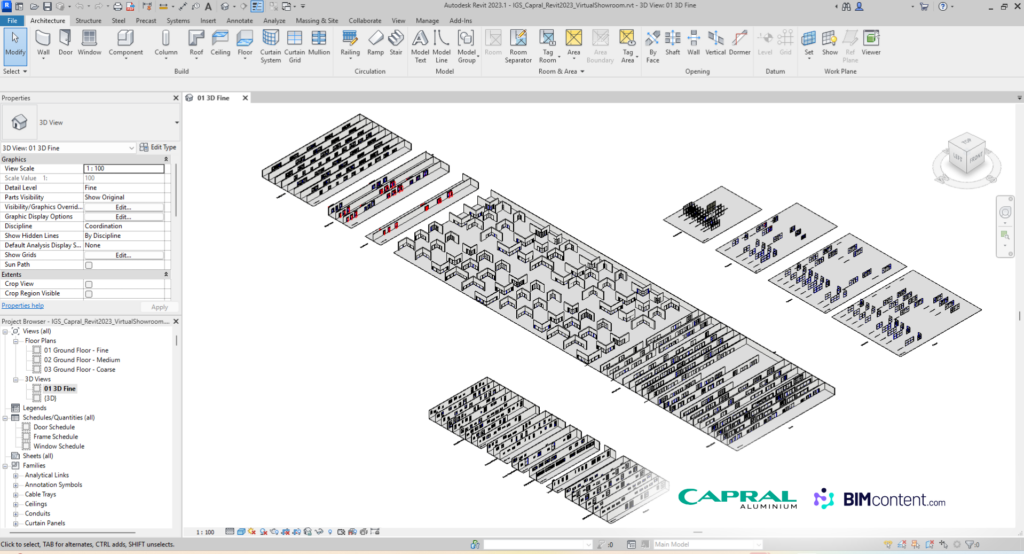Select the Window Schedule item

[x=59, y=447]
